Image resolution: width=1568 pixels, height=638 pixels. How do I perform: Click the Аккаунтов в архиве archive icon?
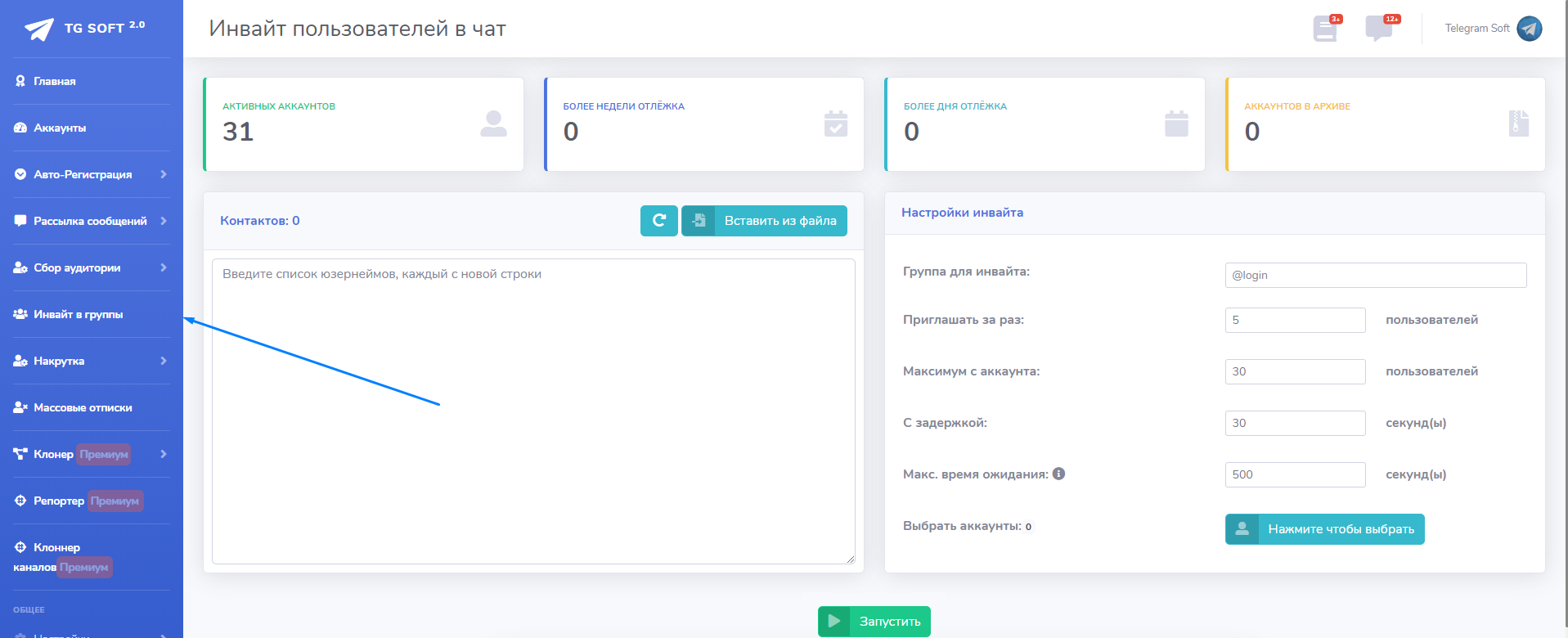tap(1519, 124)
